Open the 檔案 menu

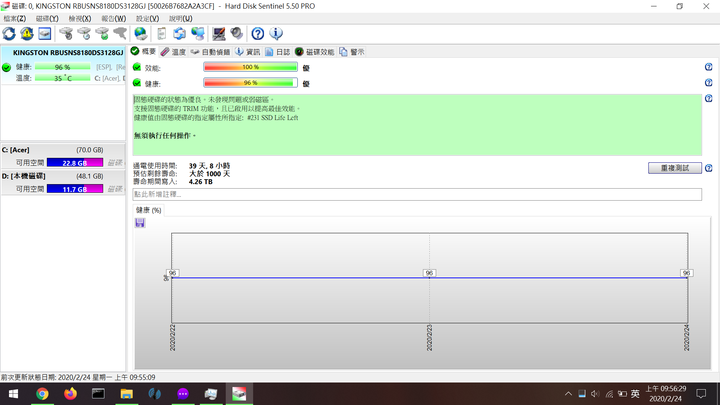(x=15, y=18)
